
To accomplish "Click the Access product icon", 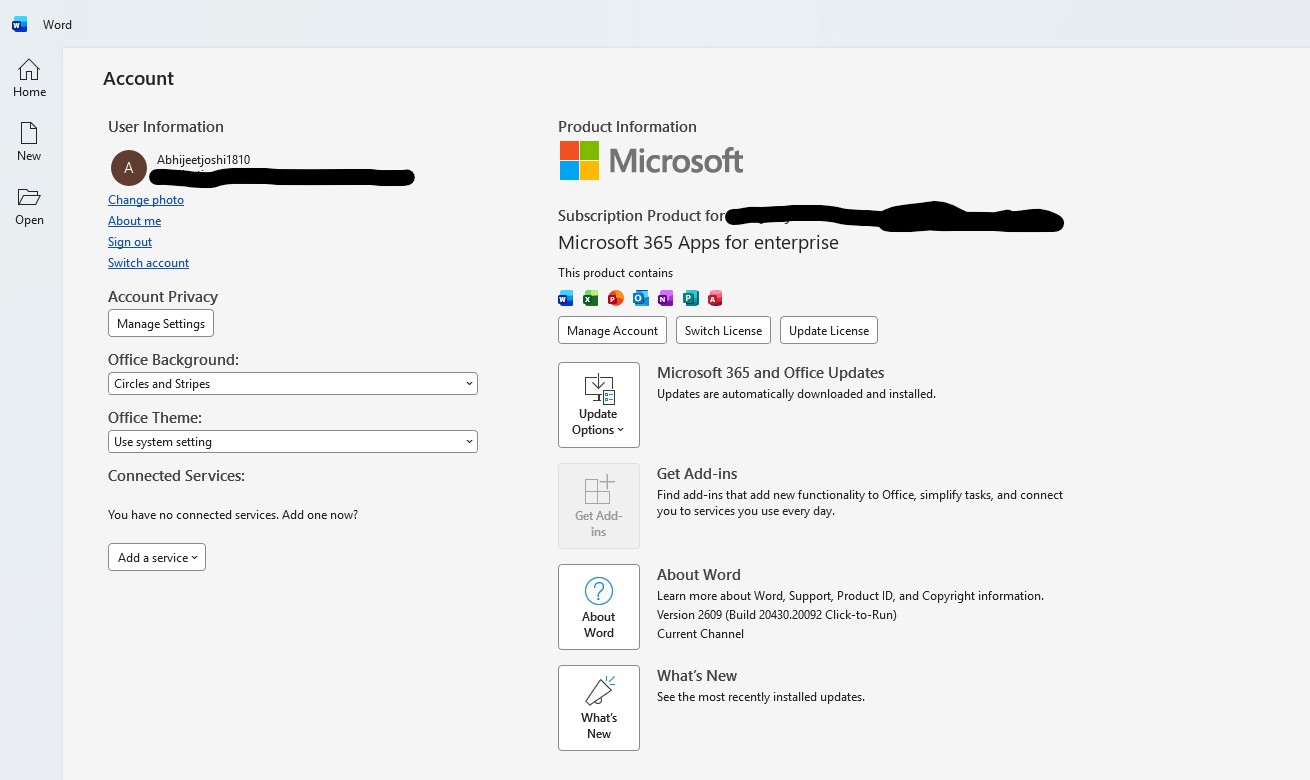I will coord(715,298).
